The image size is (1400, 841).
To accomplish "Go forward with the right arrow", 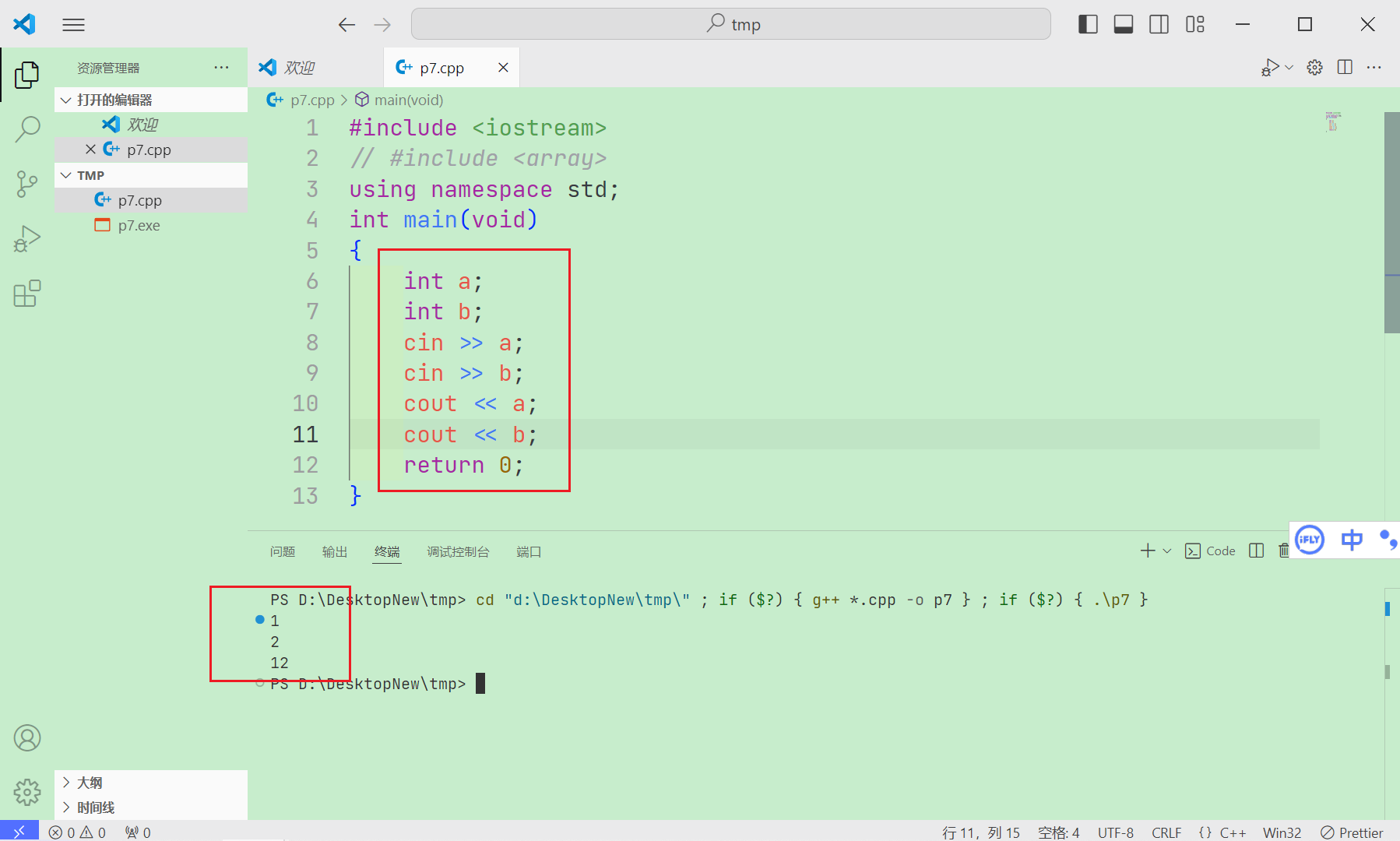I will tap(382, 25).
